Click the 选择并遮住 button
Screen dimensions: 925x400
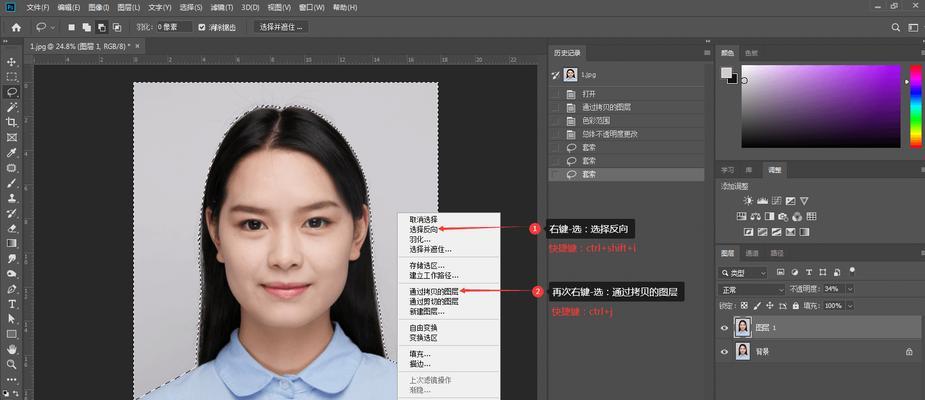pos(281,27)
